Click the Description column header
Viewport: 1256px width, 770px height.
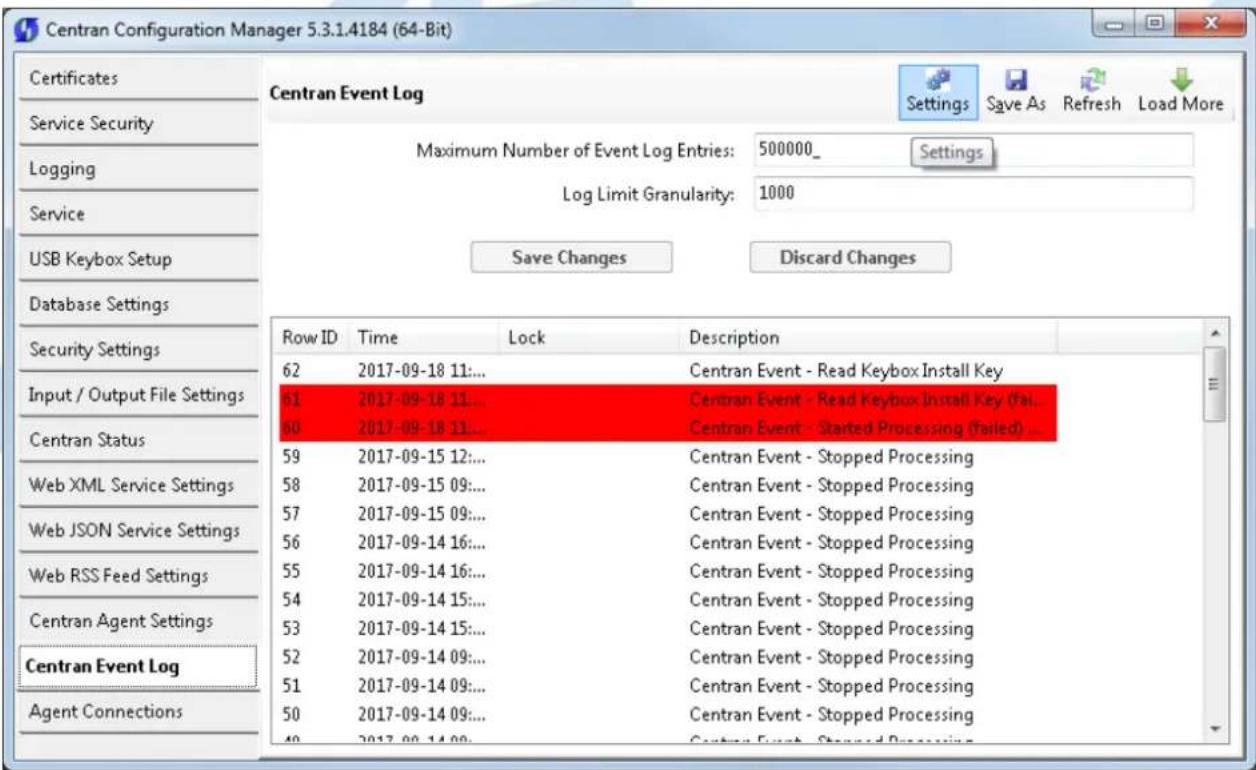click(x=868, y=338)
